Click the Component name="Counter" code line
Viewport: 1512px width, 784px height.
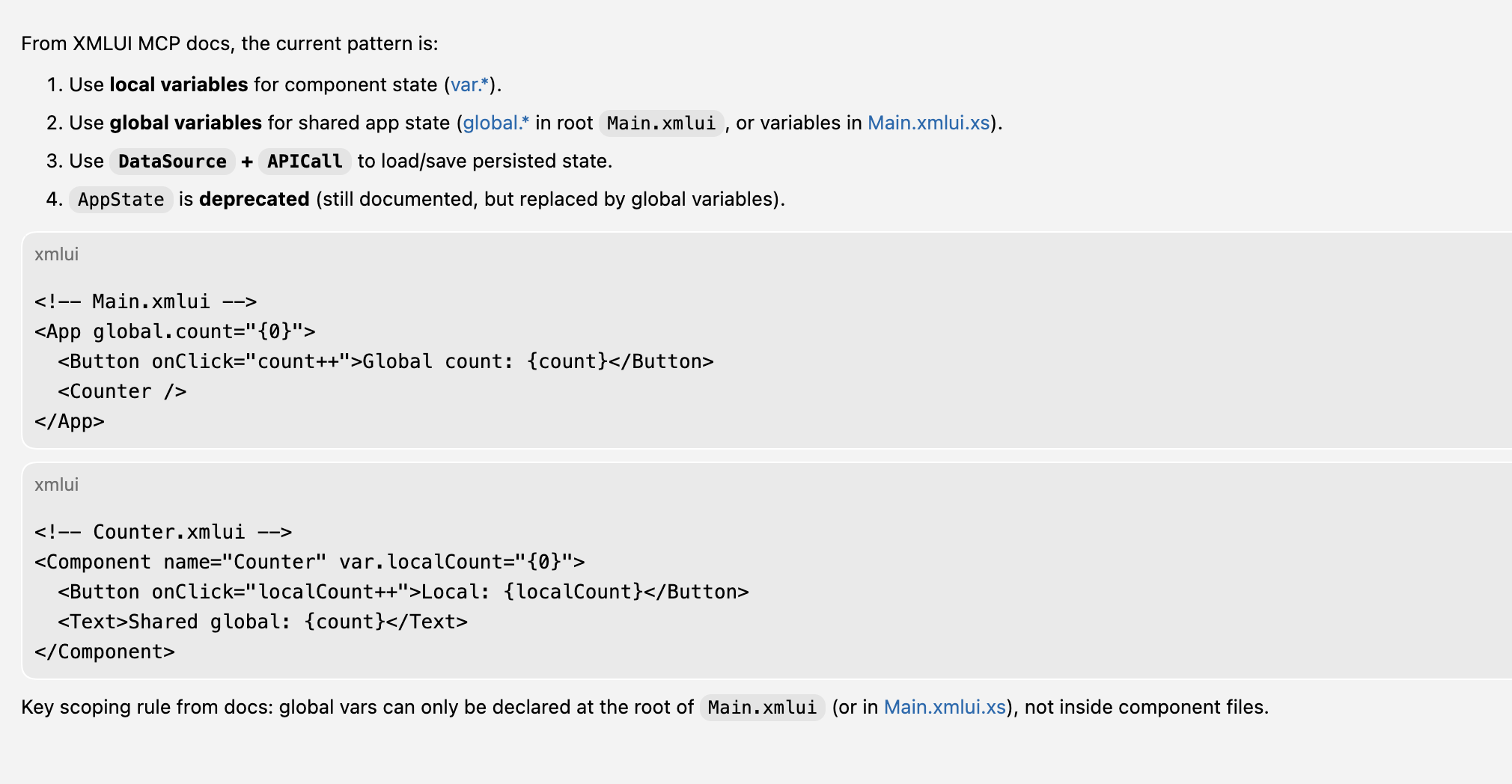click(309, 562)
